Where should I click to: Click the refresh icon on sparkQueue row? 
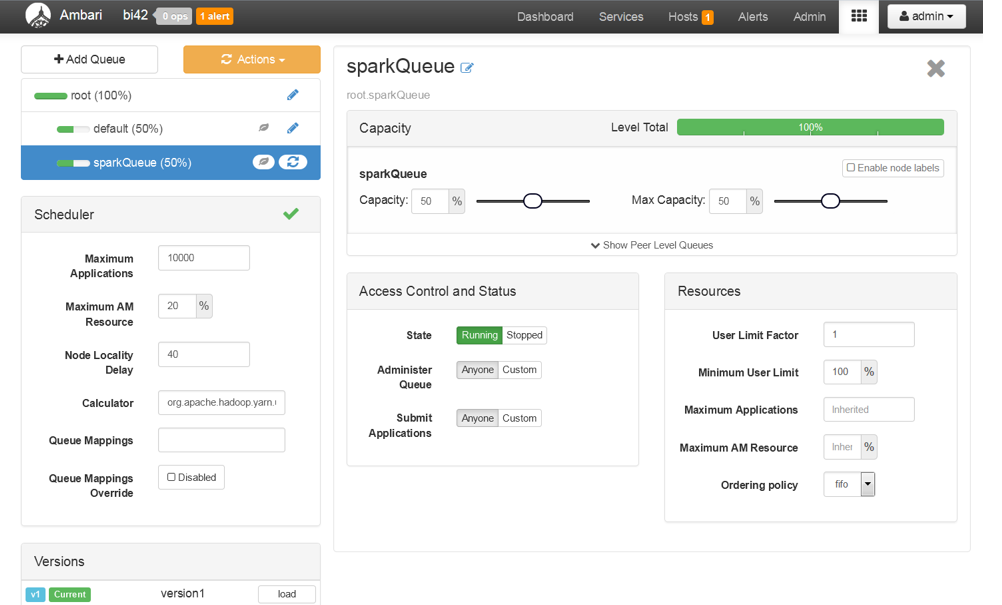pyautogui.click(x=293, y=162)
